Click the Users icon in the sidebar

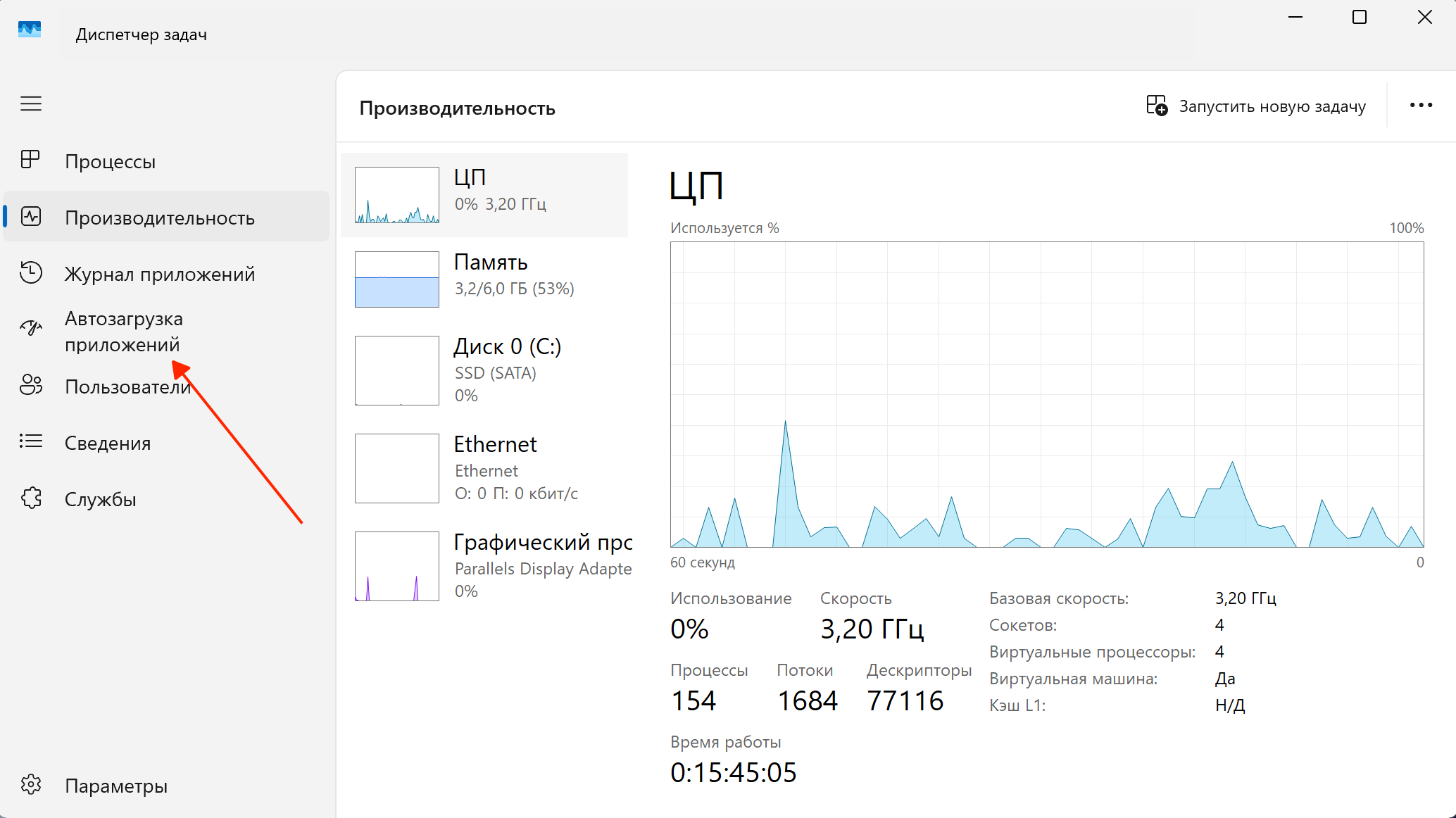point(31,385)
